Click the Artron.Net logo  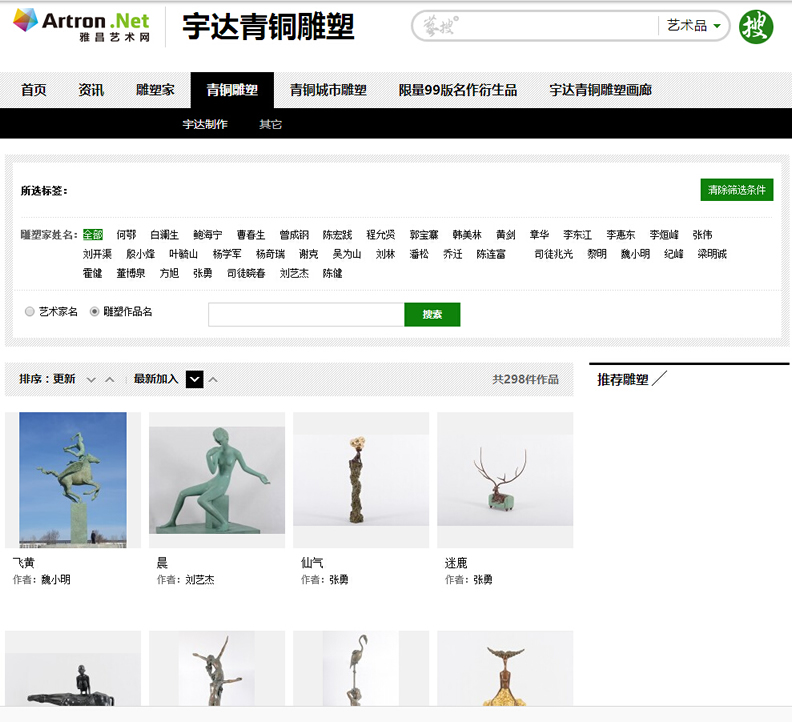(81, 25)
